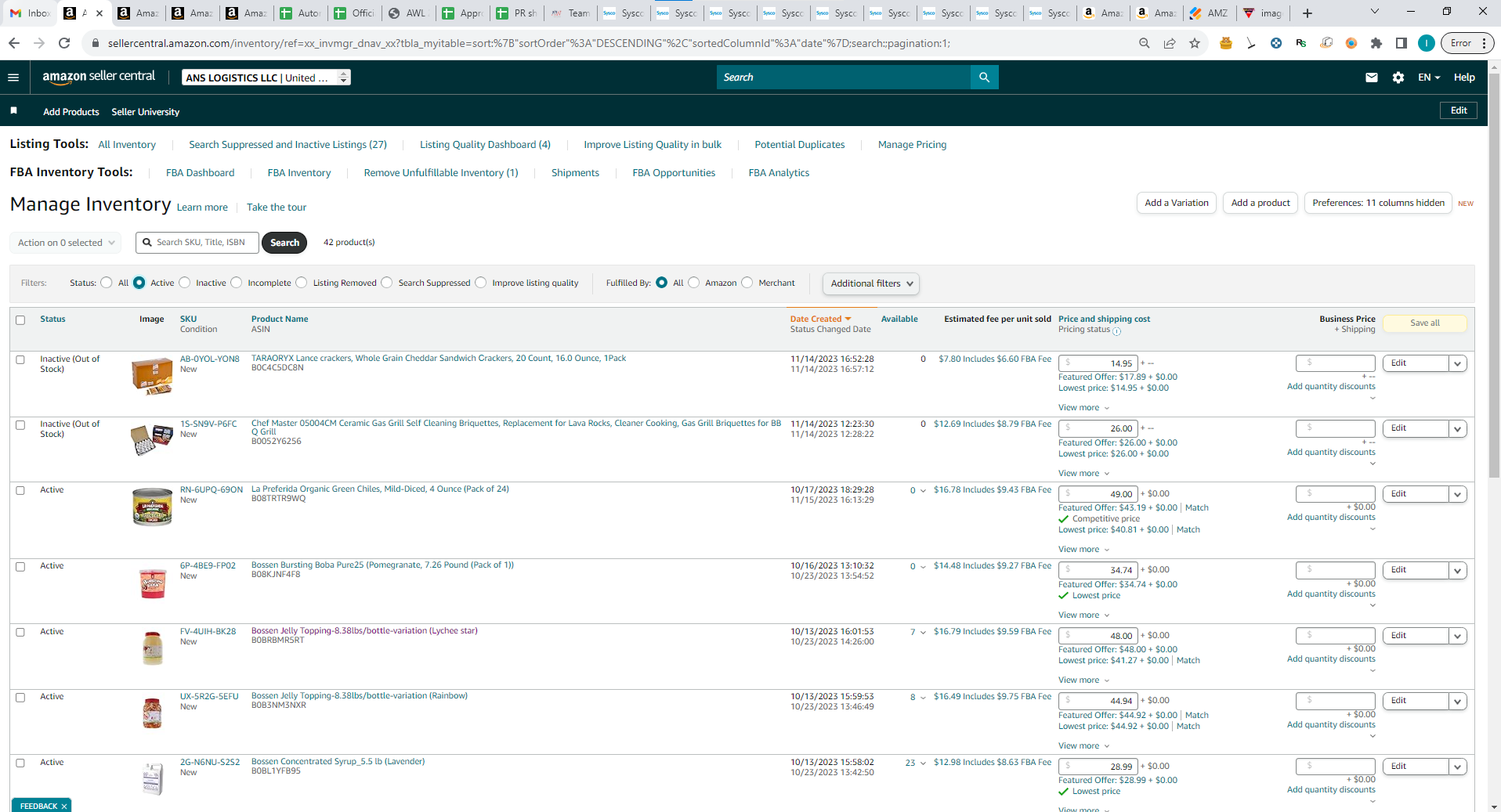Image resolution: width=1501 pixels, height=812 pixels.
Task: Open FBA Dashboard tool
Action: click(200, 173)
